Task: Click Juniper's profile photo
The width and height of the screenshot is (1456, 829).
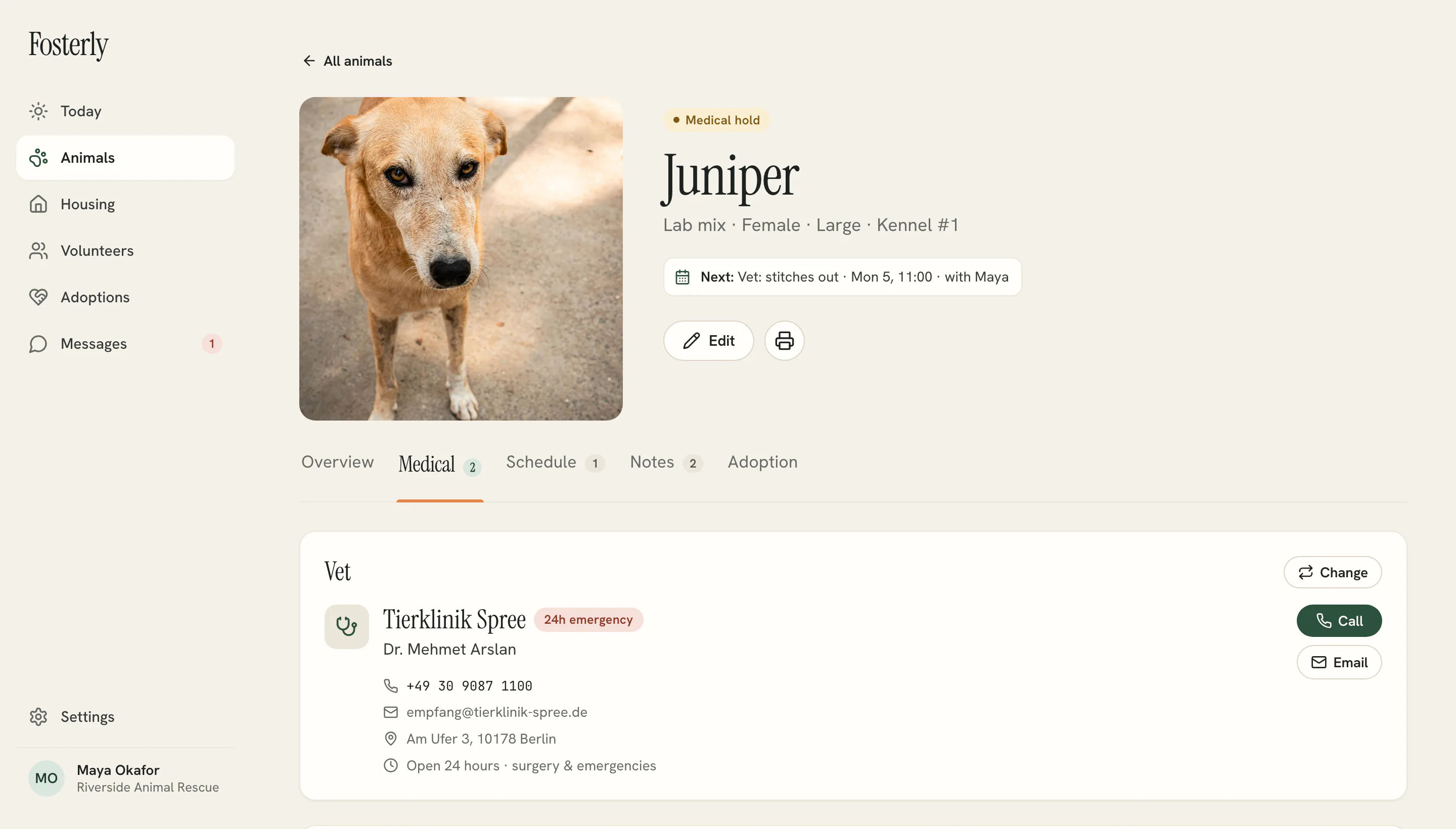Action: tap(461, 258)
